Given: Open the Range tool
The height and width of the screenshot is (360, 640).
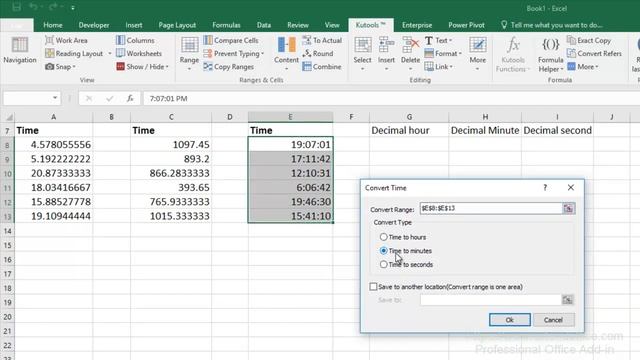Looking at the screenshot, I should point(189,53).
